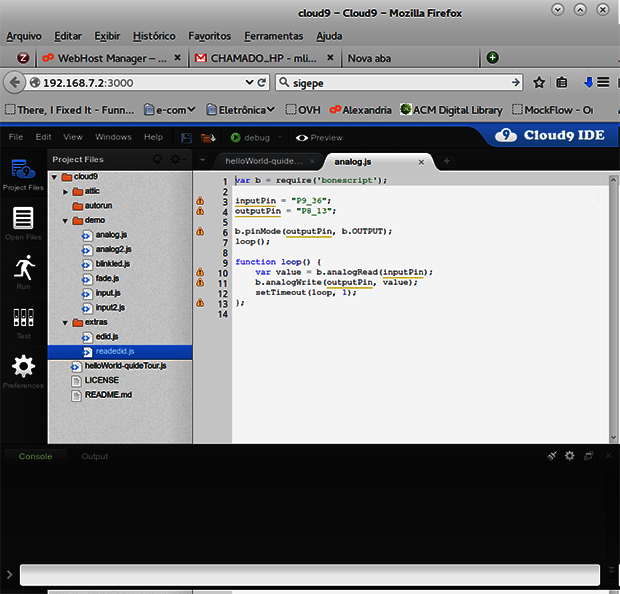Open blinkled.js file

112,264
